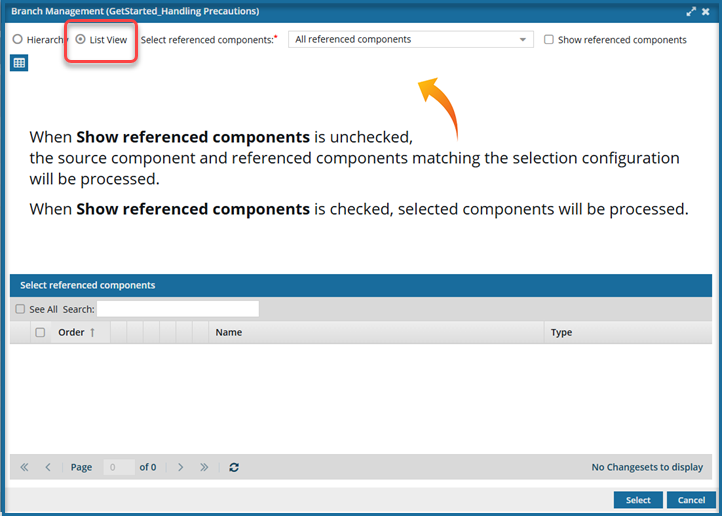Go to previous page arrow

pos(47,467)
